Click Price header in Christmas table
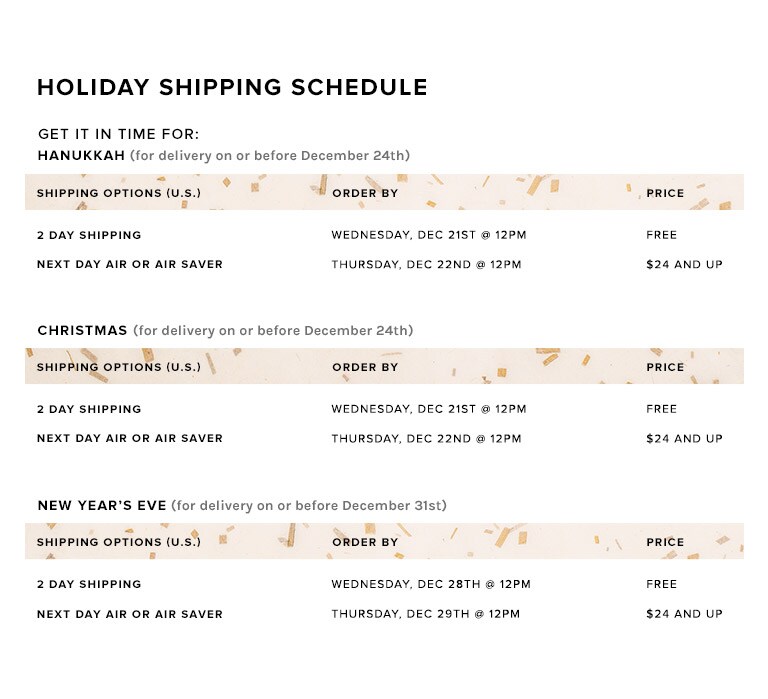This screenshot has width=768, height=699. pos(665,367)
